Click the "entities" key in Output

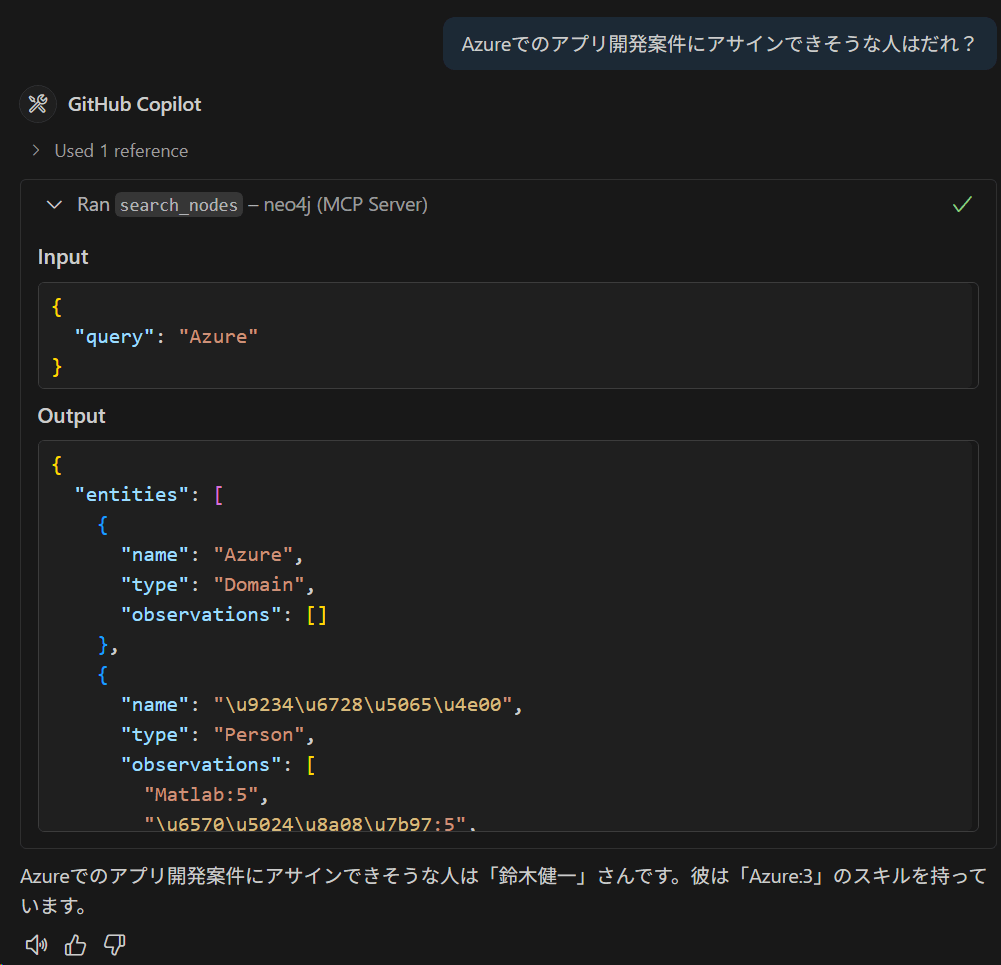132,495
